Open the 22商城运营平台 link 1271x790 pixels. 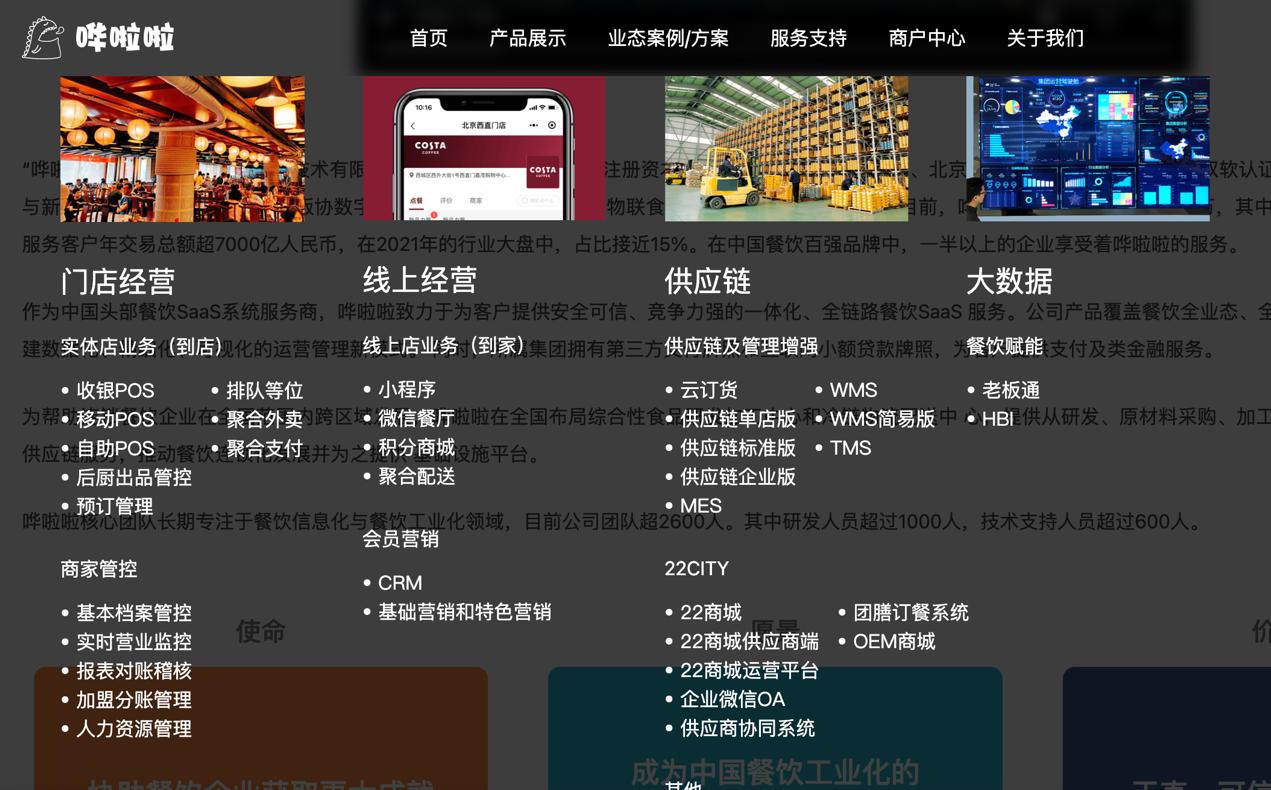(750, 670)
